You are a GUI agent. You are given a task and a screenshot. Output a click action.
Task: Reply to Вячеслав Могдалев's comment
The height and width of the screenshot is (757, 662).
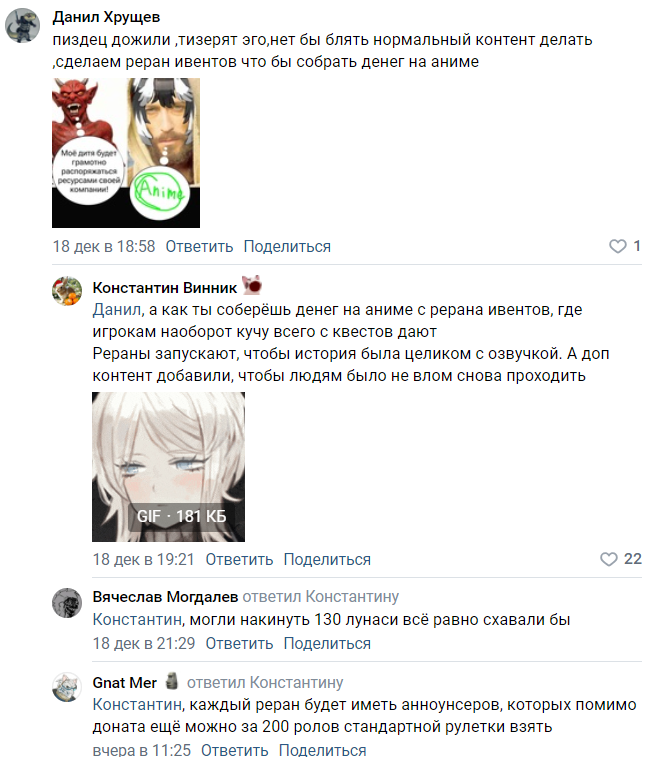(x=239, y=643)
